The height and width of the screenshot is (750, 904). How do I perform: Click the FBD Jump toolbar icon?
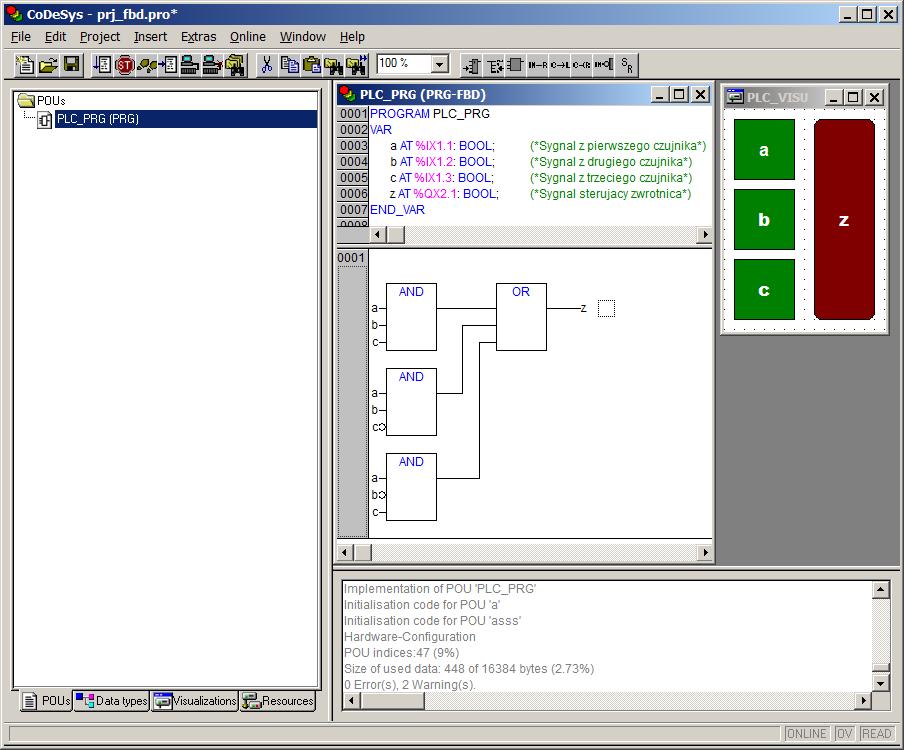coord(560,66)
